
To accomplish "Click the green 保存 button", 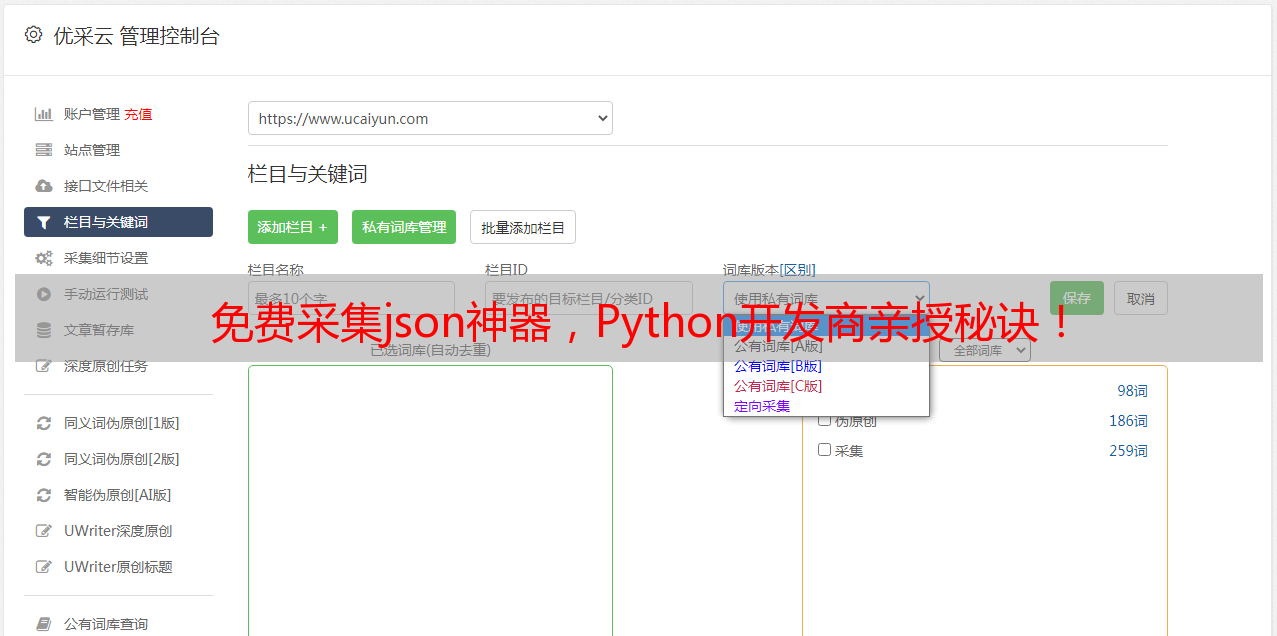I will [x=1077, y=298].
